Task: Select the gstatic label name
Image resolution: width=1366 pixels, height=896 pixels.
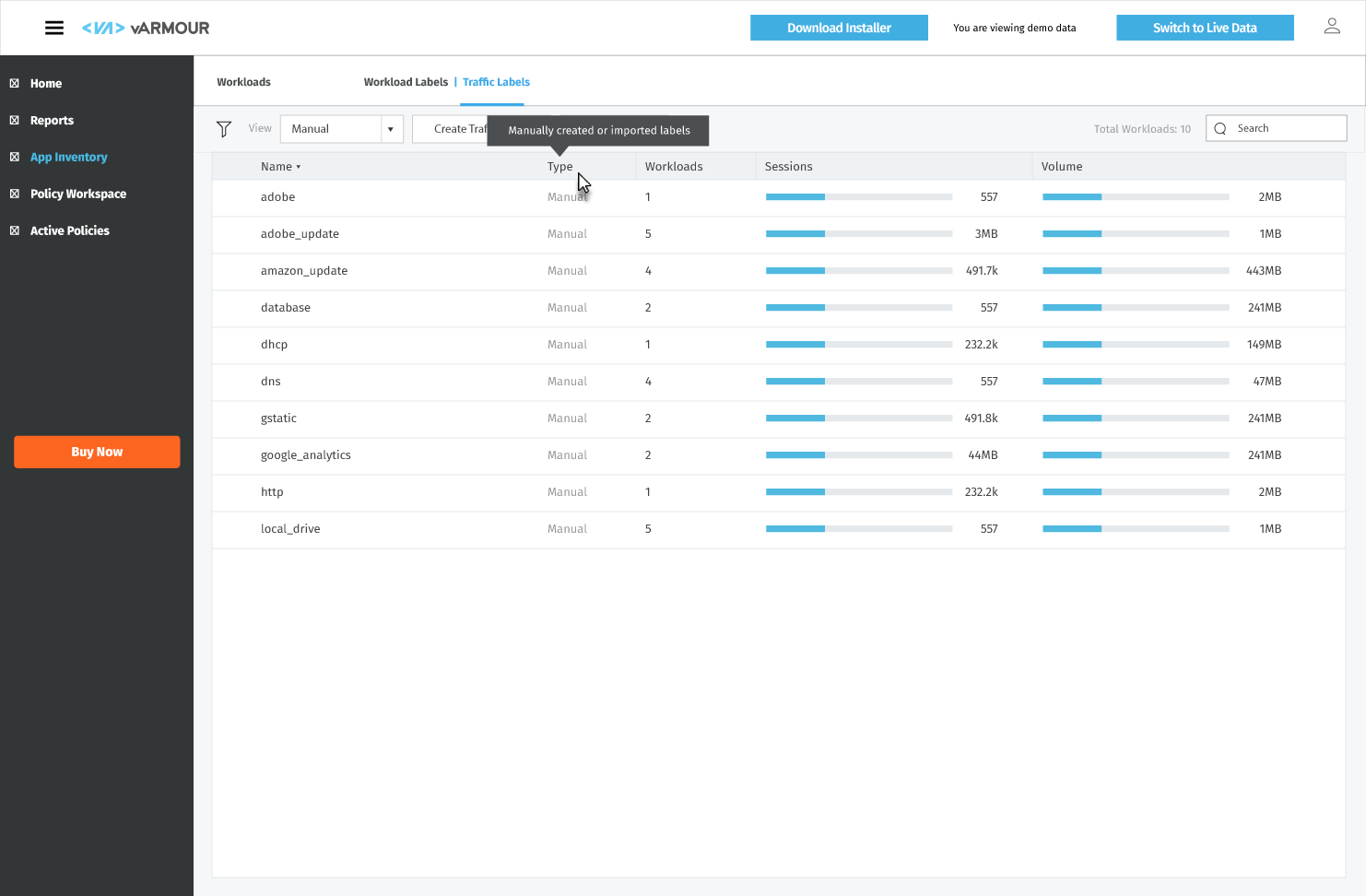Action: [x=278, y=419]
